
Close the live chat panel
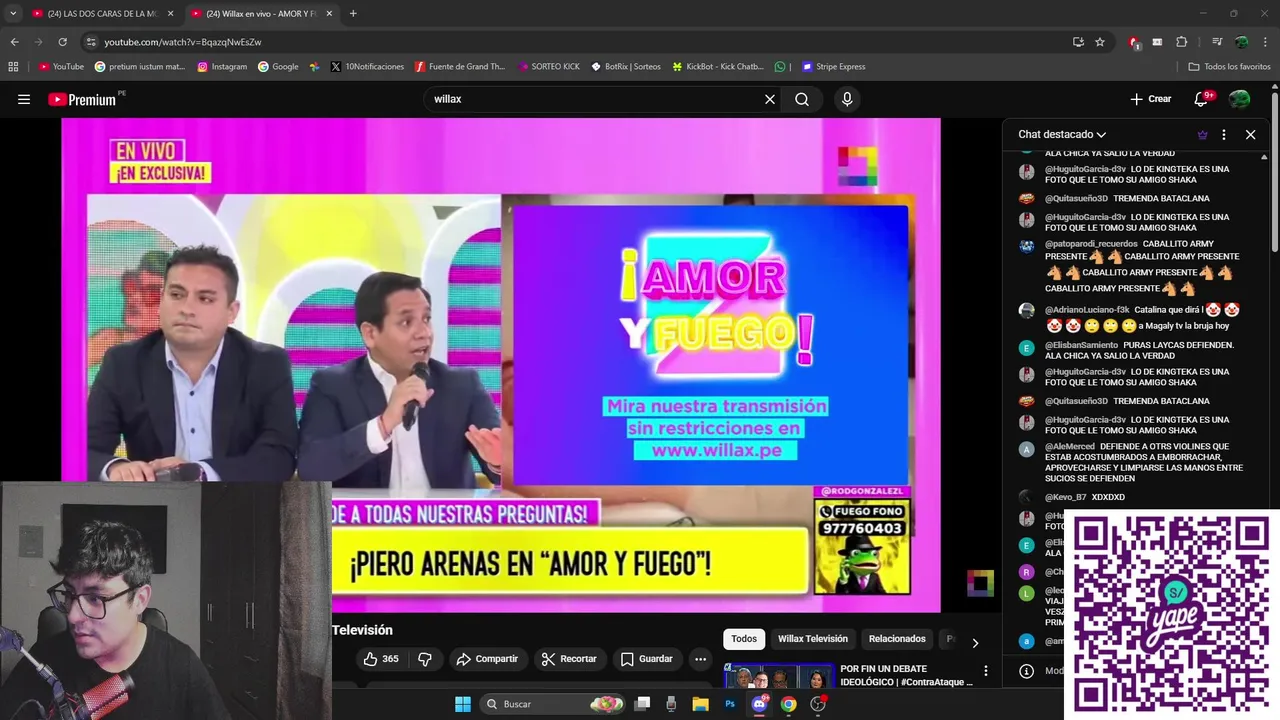click(x=1250, y=134)
